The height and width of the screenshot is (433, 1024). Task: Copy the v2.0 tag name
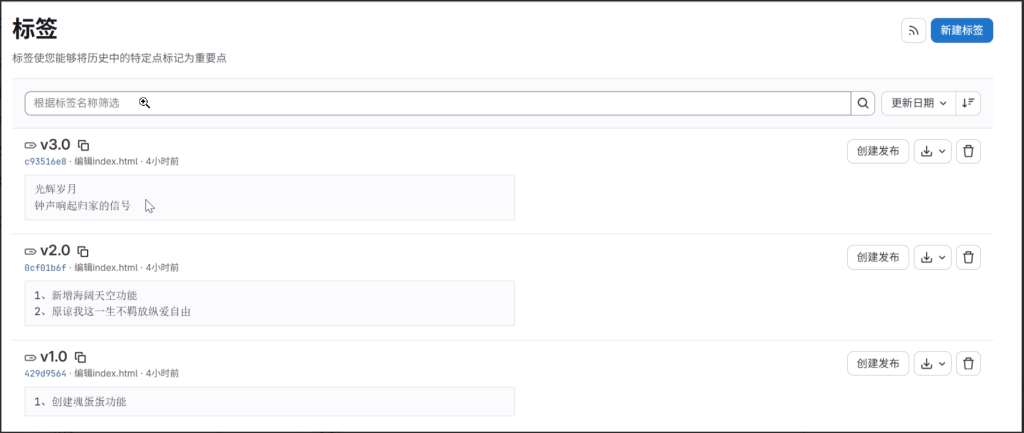84,251
